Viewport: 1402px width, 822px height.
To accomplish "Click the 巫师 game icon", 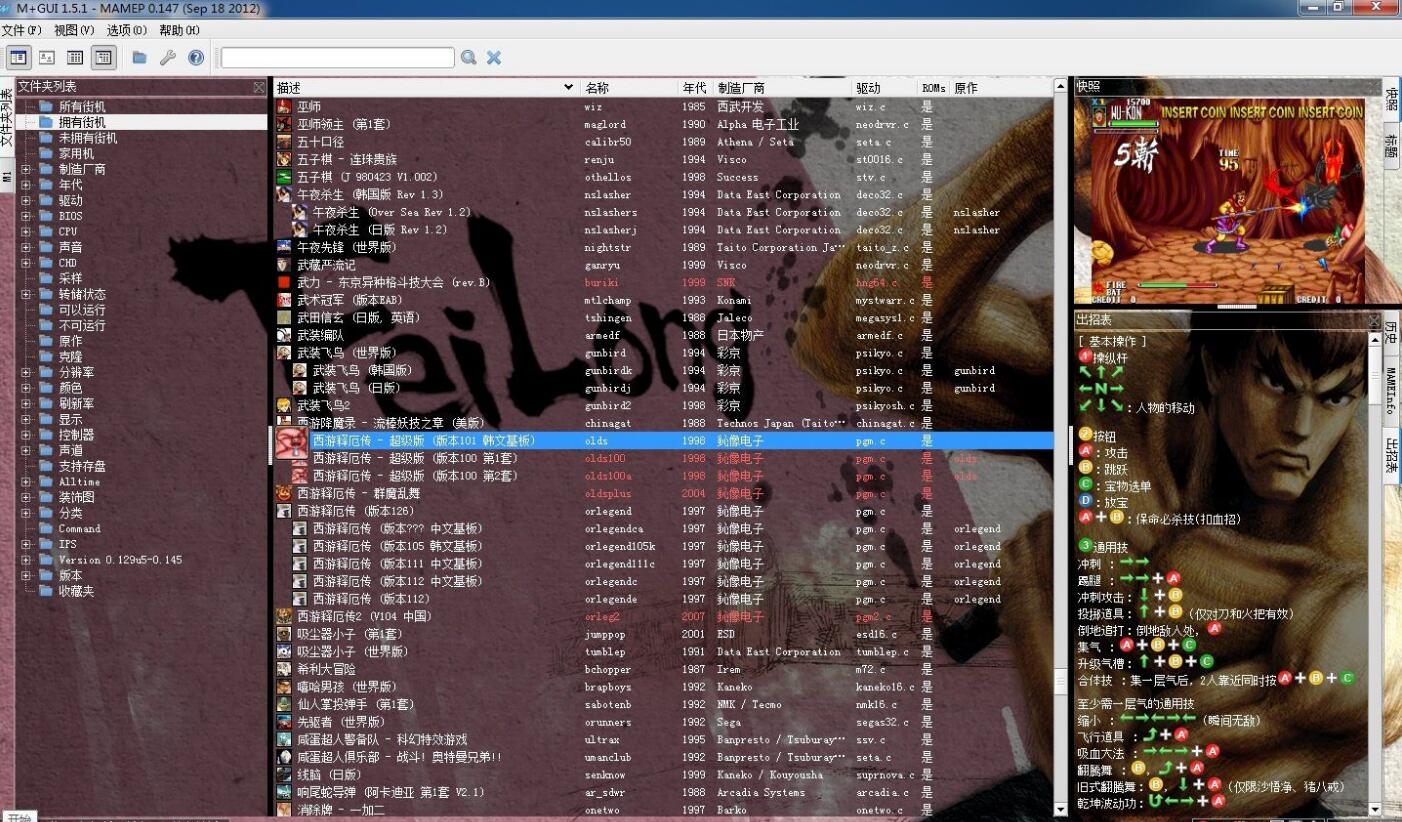I will tap(284, 106).
